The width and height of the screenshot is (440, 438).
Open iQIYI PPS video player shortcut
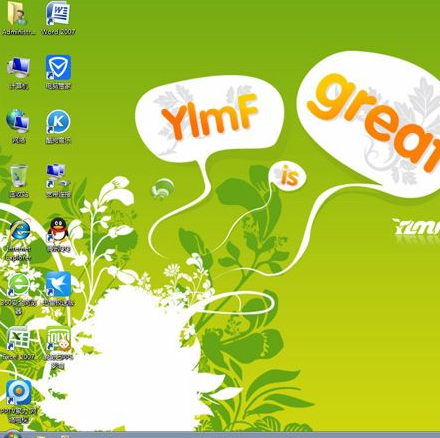(x=58, y=348)
